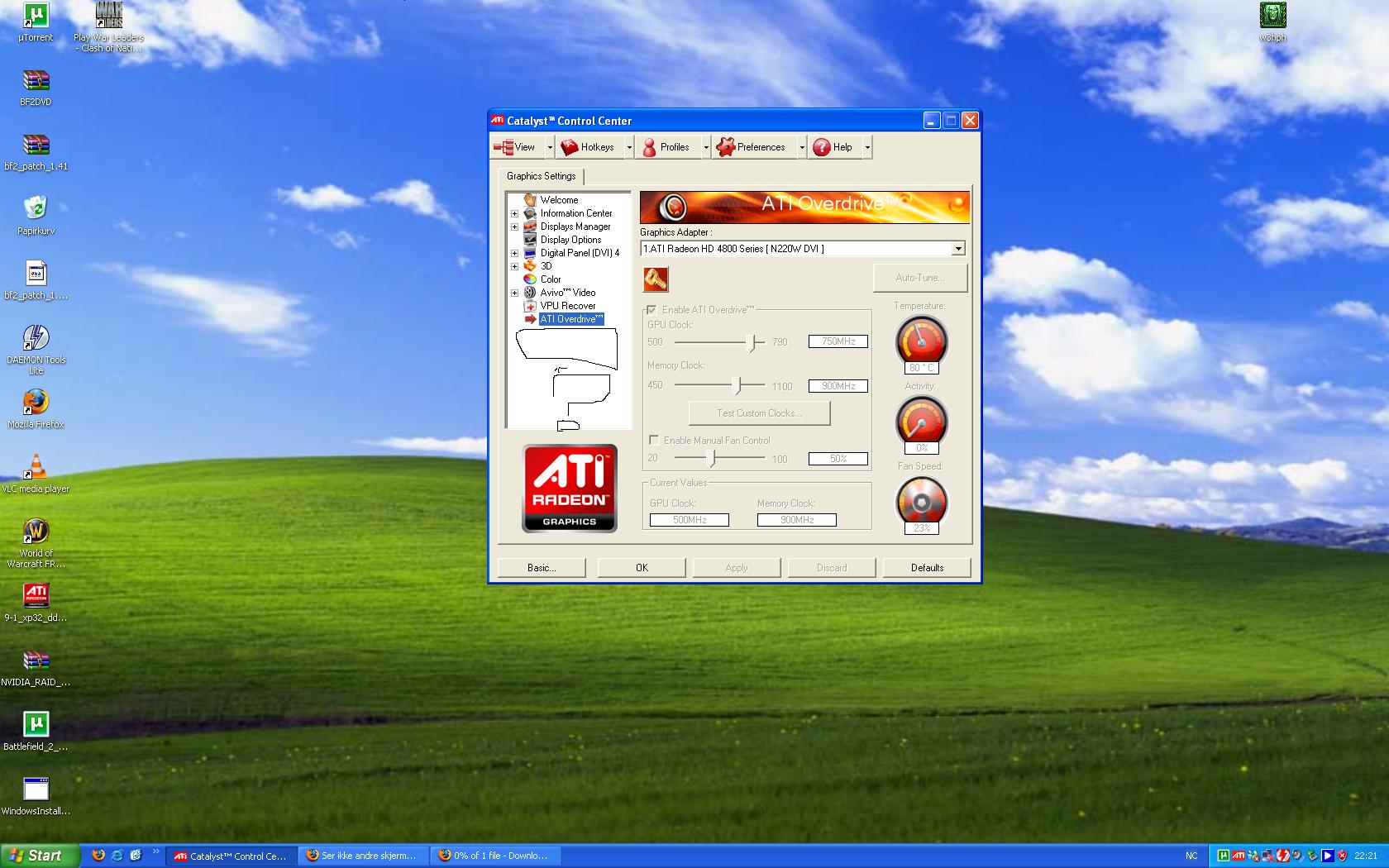Click the Help toolbar button

tap(834, 147)
